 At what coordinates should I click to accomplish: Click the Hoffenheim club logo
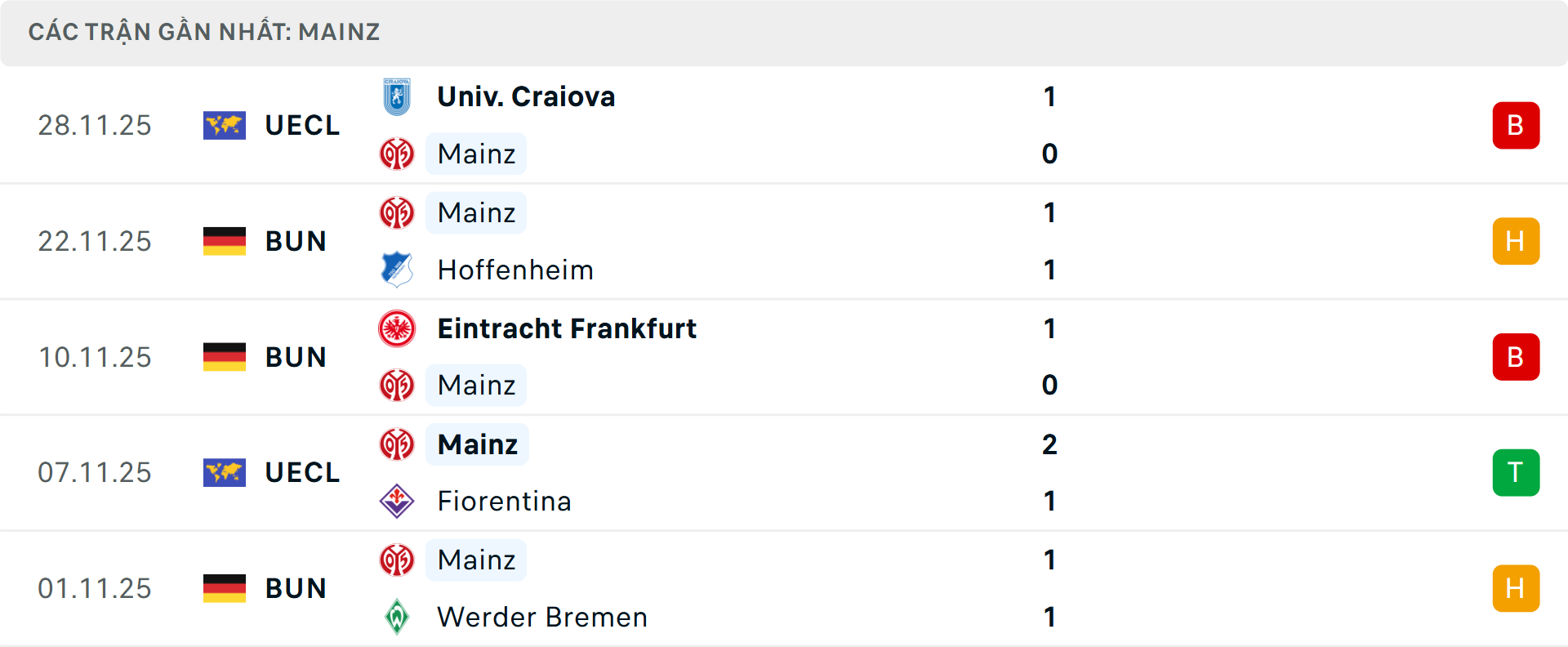click(x=397, y=270)
